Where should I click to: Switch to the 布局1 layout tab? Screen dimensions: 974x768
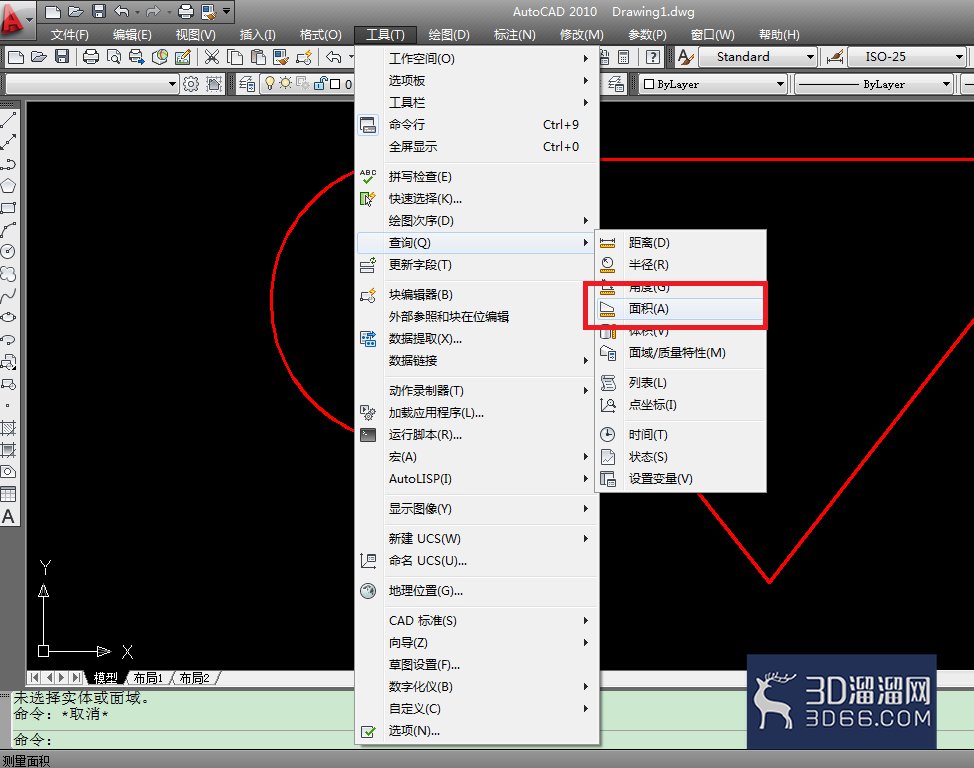(x=148, y=678)
